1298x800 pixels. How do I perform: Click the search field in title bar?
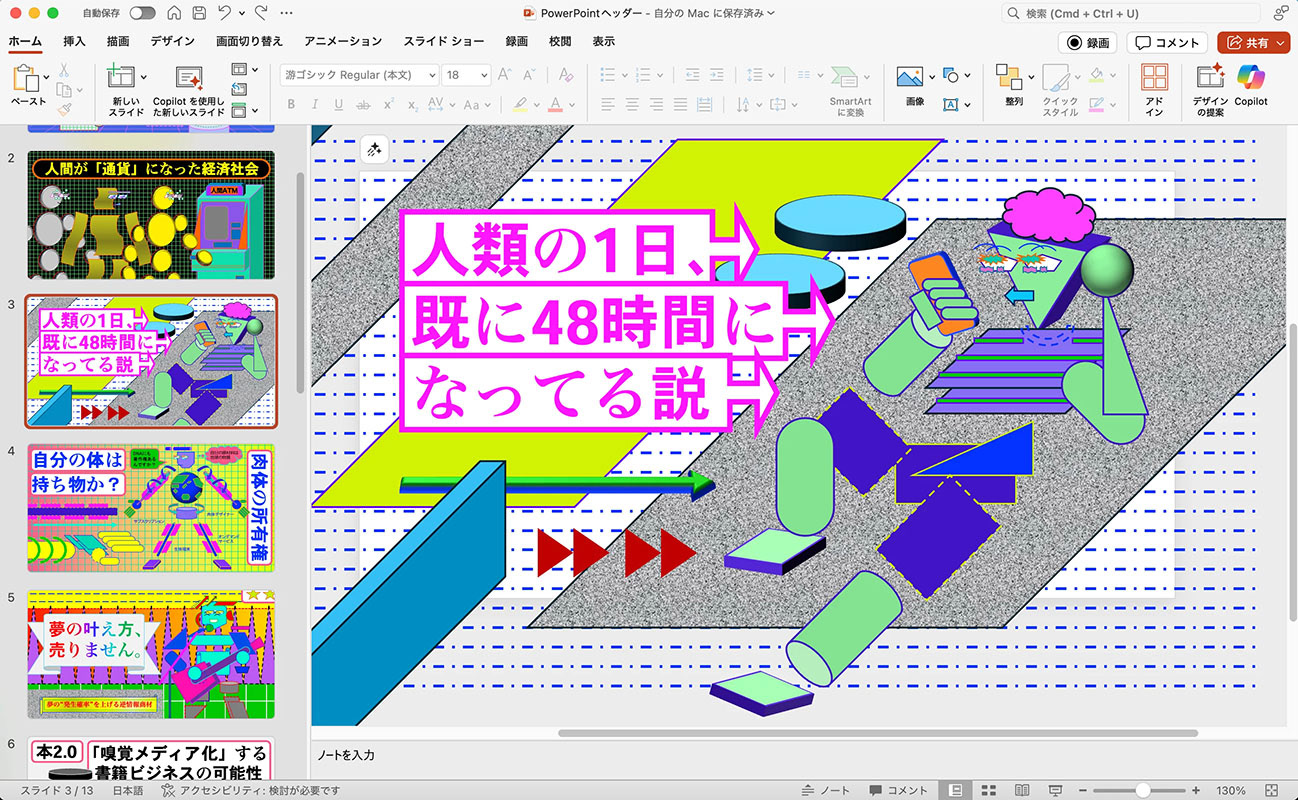pyautogui.click(x=1132, y=14)
